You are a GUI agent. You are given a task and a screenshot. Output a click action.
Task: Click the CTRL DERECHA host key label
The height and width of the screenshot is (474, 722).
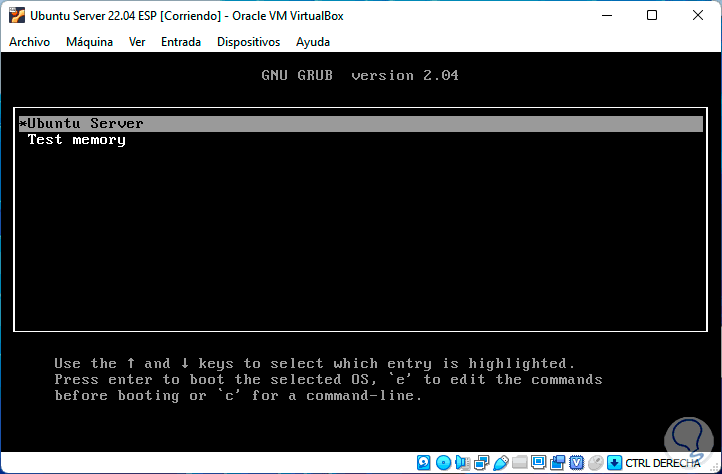663,462
